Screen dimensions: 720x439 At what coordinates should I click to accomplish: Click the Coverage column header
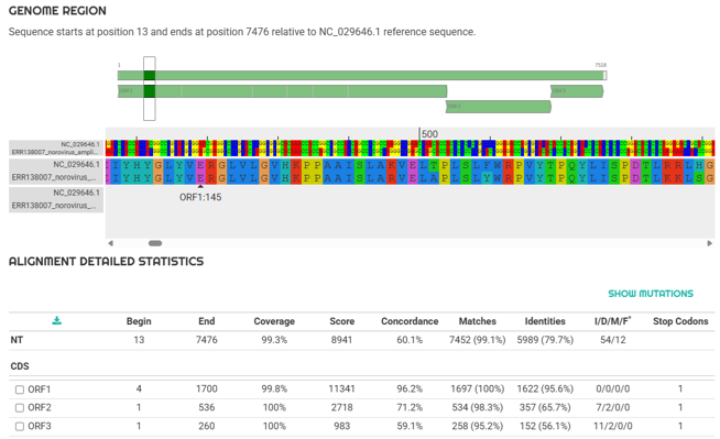[x=273, y=322]
